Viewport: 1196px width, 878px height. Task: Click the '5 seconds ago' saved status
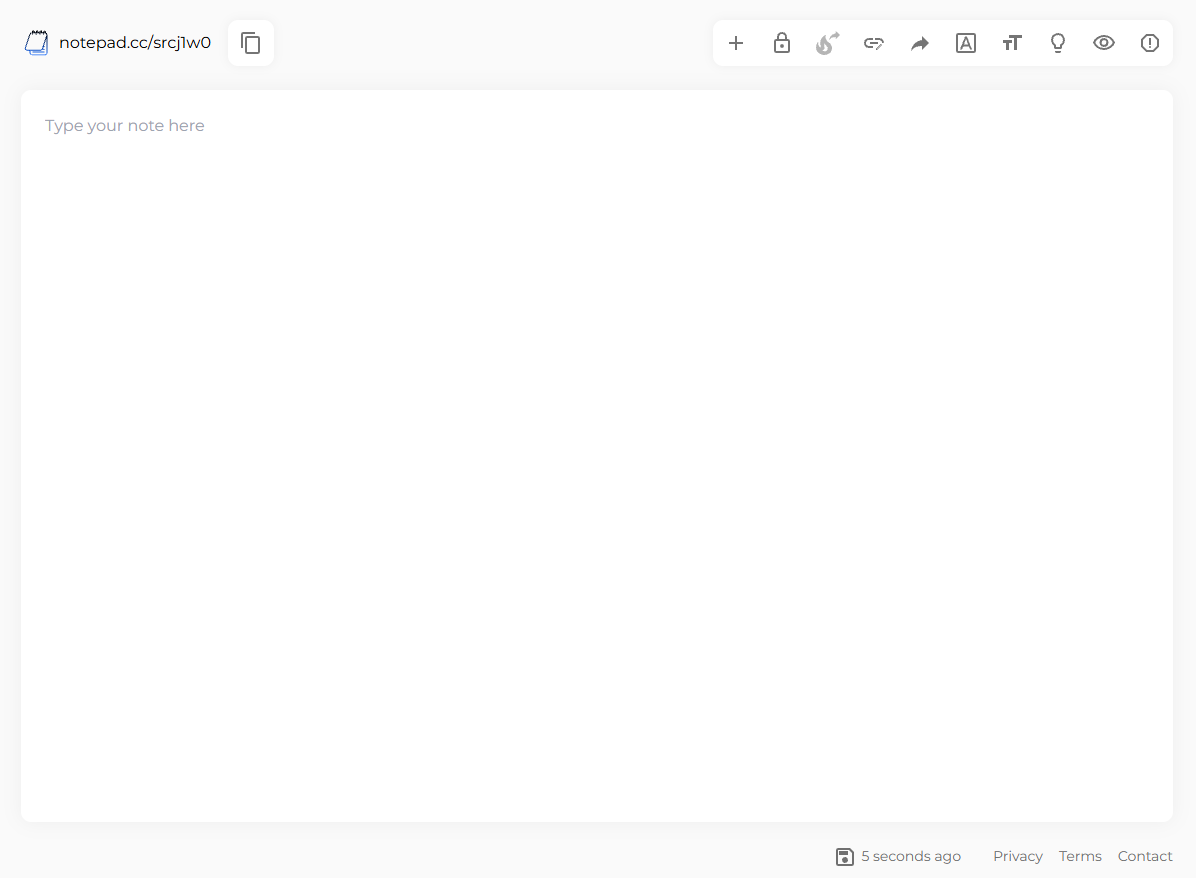(x=911, y=856)
